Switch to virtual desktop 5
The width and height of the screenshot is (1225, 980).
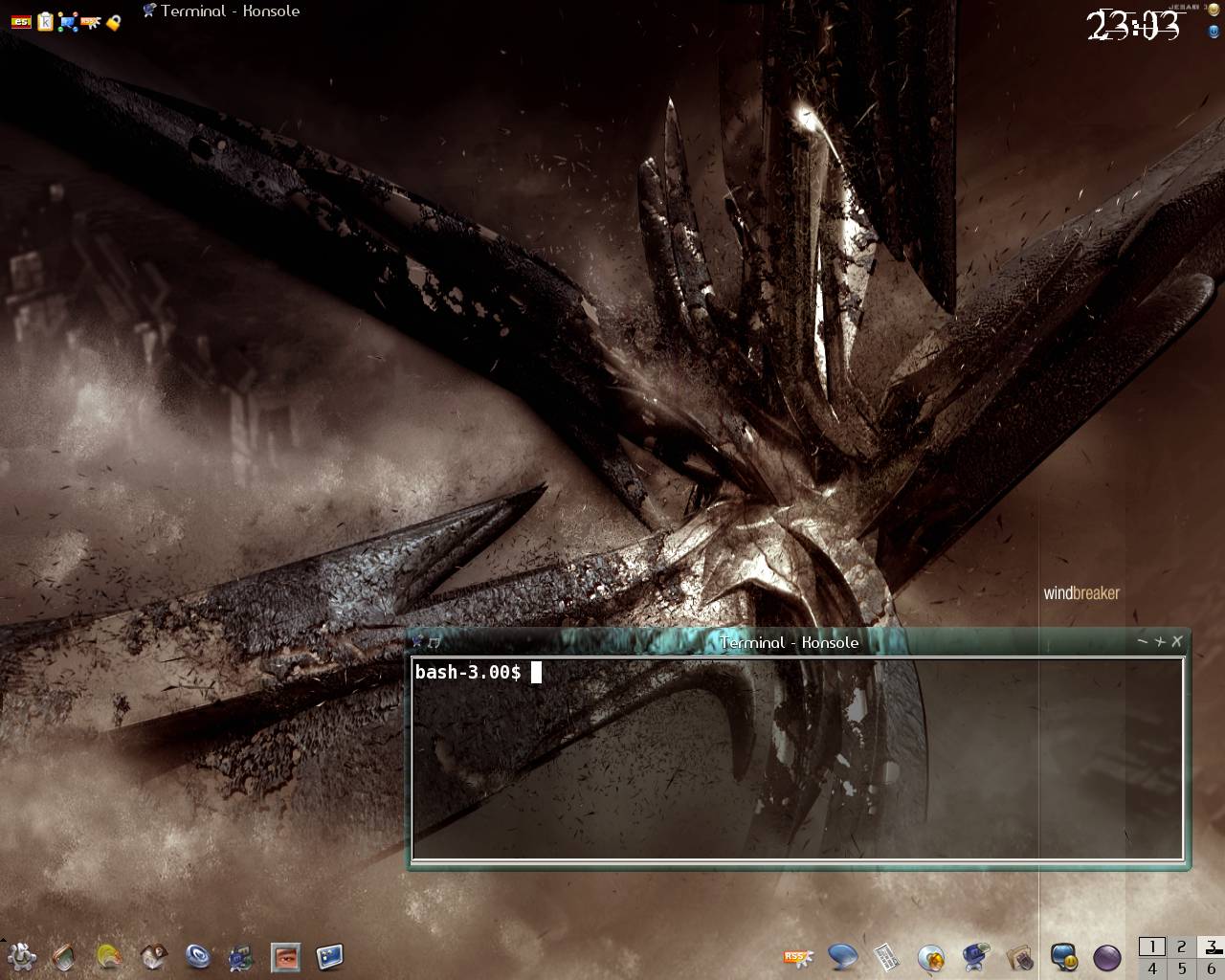(1182, 969)
